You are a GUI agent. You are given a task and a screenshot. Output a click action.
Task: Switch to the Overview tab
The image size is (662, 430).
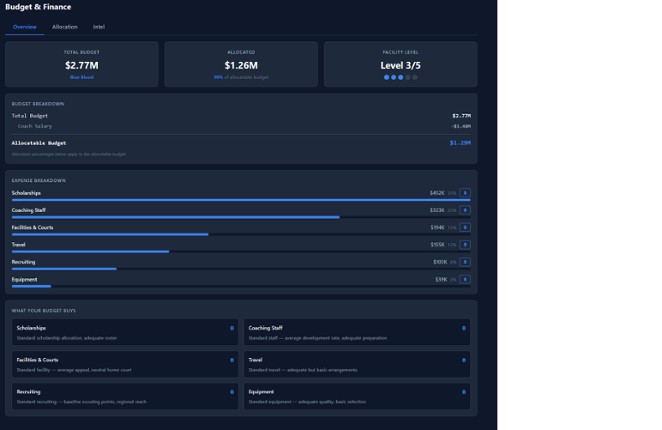(25, 27)
